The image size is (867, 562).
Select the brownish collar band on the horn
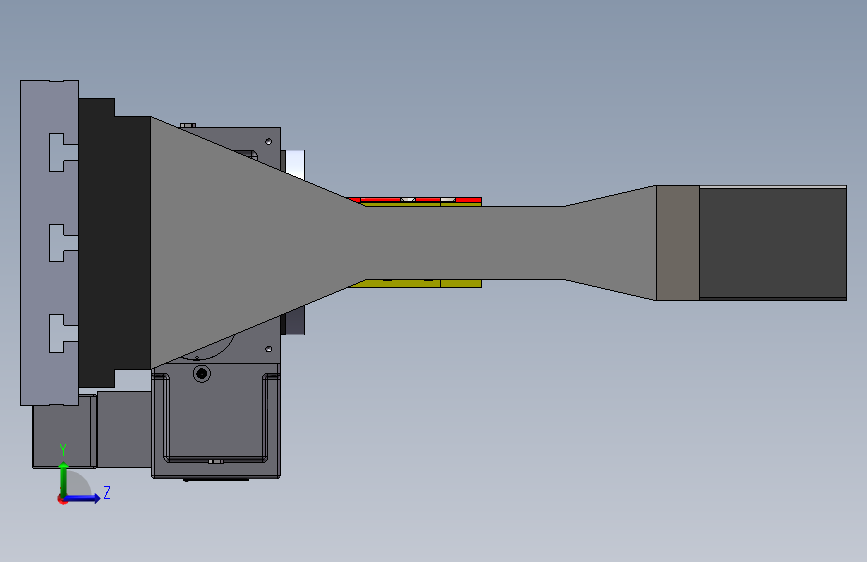(x=677, y=243)
